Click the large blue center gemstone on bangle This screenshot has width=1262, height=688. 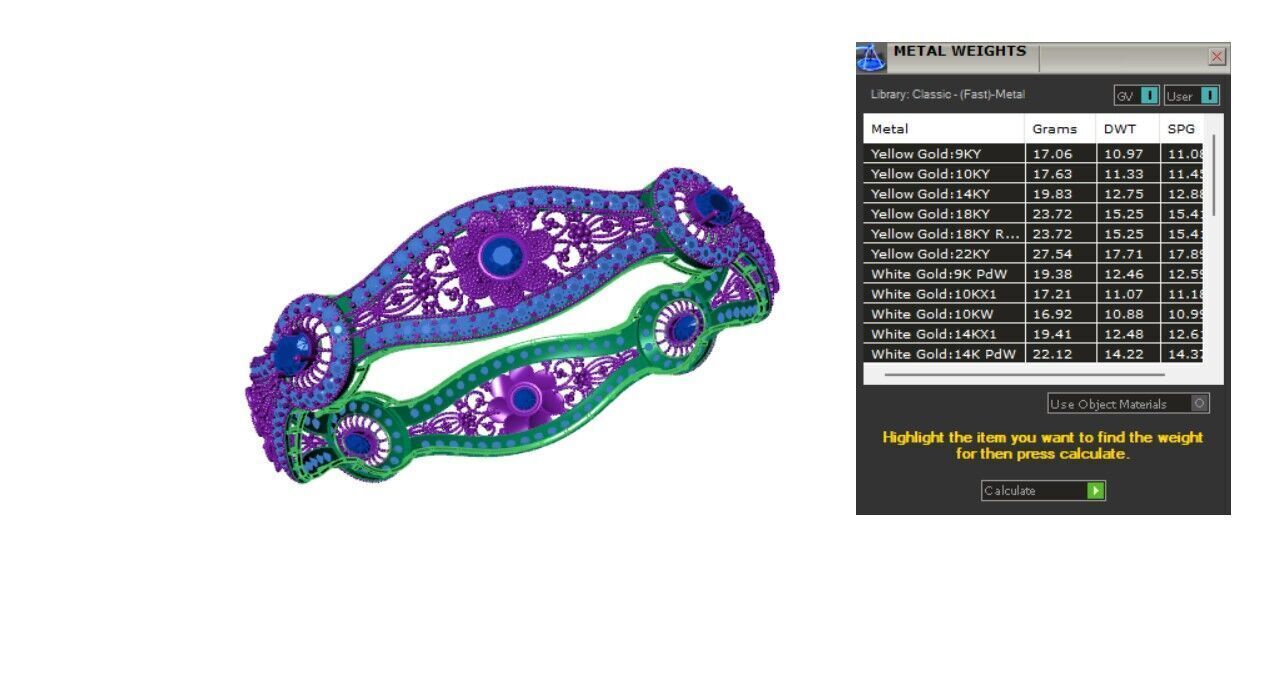[x=500, y=256]
